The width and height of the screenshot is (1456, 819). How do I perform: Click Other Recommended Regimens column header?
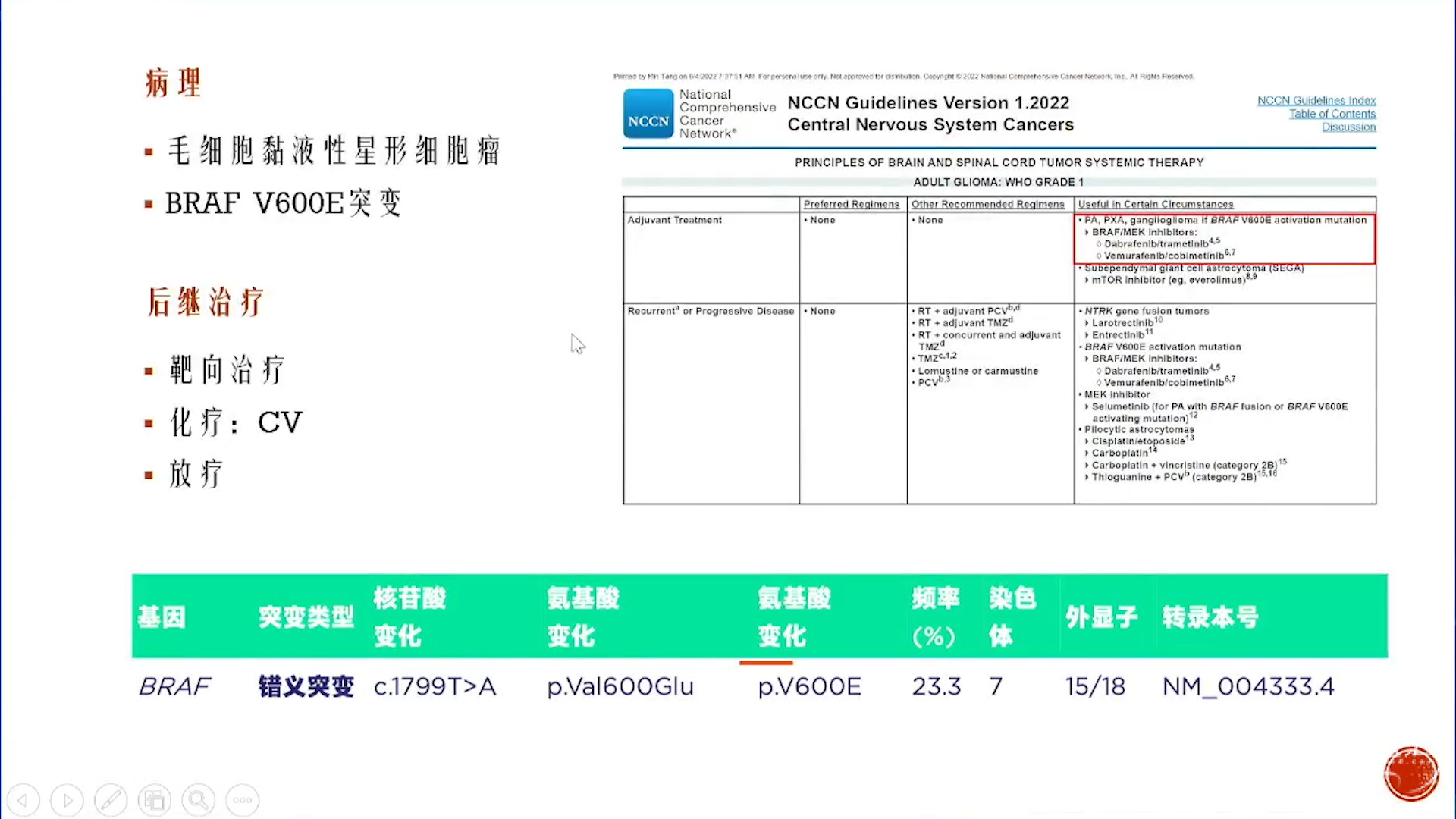(987, 204)
